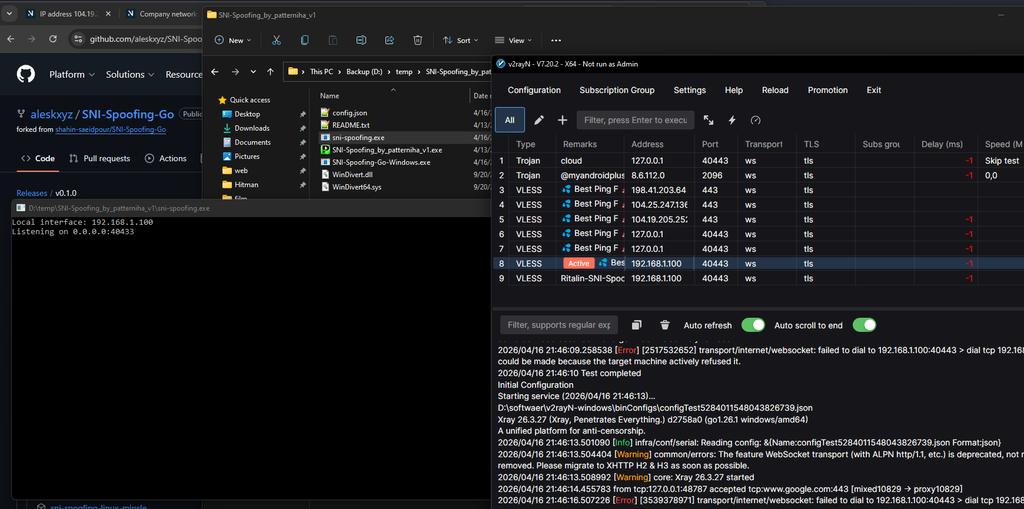Click the pencil edit icon in v2rayN

pyautogui.click(x=539, y=120)
